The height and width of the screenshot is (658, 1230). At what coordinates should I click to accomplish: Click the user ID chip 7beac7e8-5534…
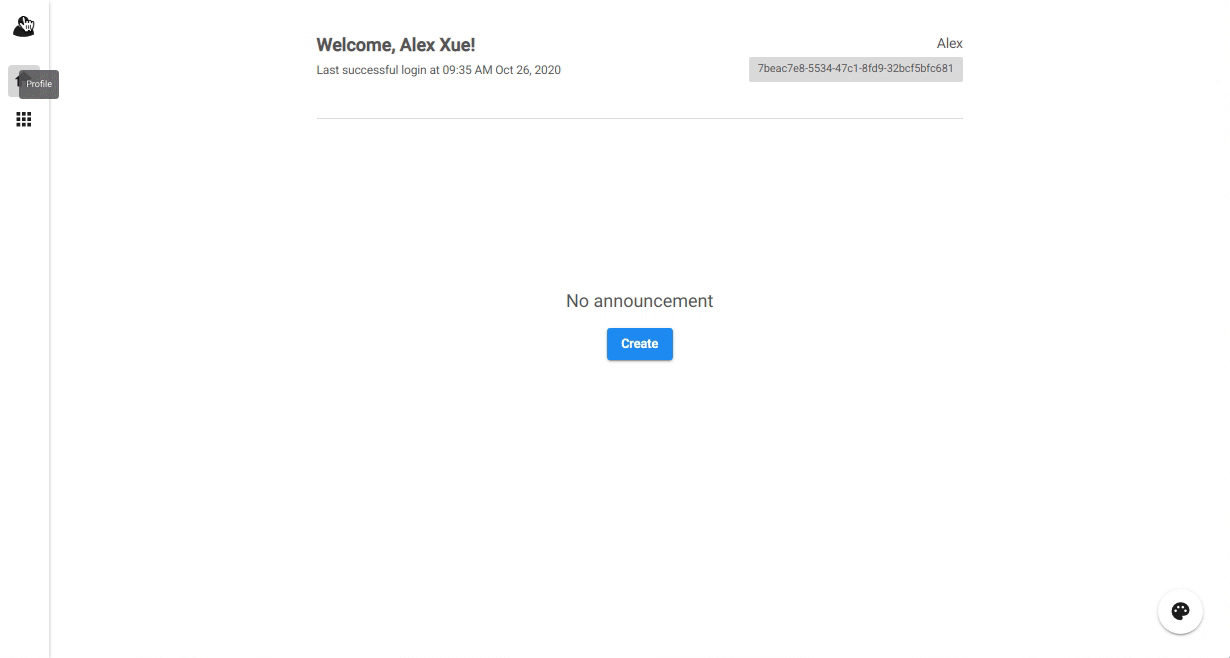click(x=856, y=69)
